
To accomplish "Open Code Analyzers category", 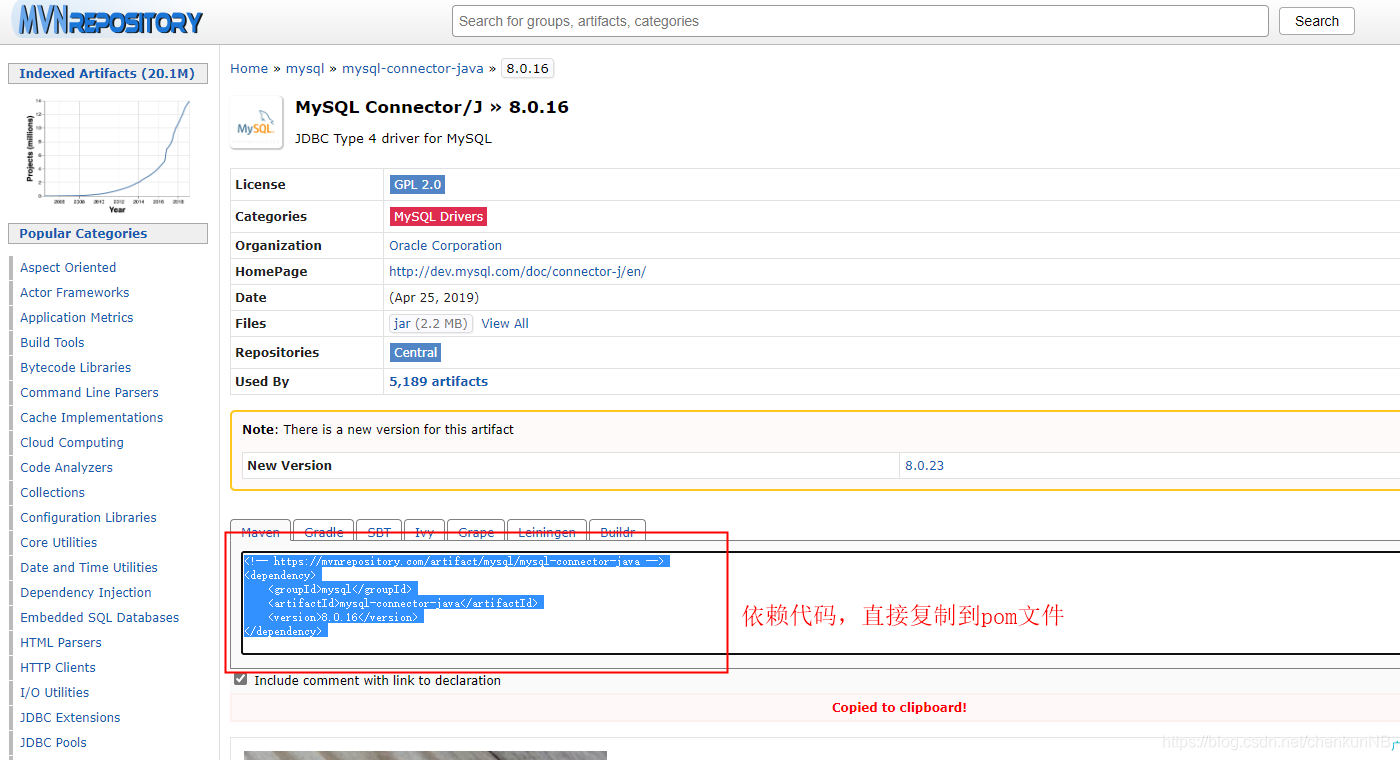I will pos(66,467).
